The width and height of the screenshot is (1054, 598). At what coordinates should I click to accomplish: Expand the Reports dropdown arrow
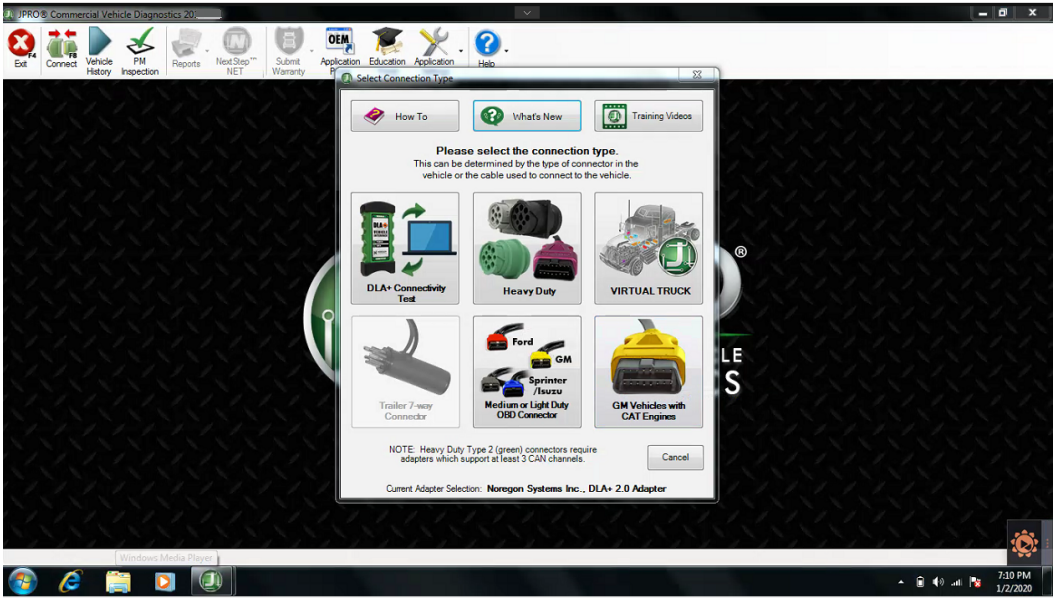(207, 51)
